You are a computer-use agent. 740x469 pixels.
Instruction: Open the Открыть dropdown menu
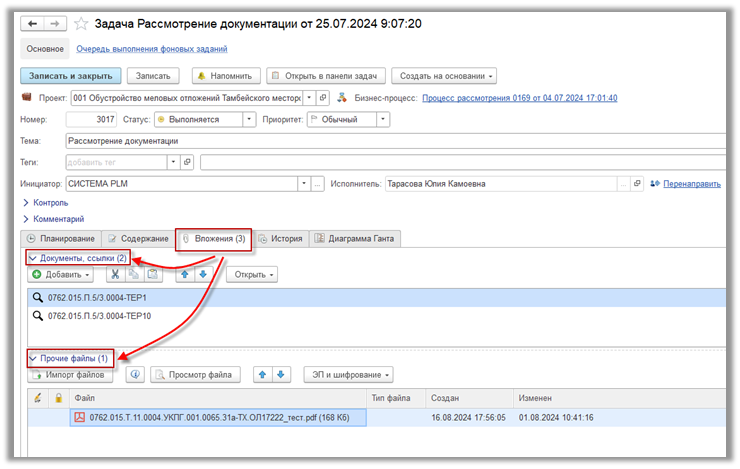pyautogui.click(x=252, y=274)
